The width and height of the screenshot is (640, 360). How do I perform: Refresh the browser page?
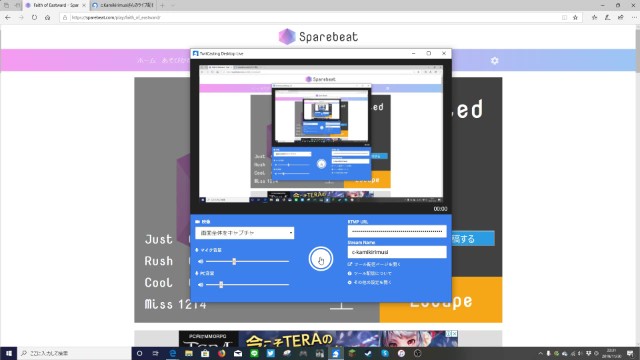34,18
